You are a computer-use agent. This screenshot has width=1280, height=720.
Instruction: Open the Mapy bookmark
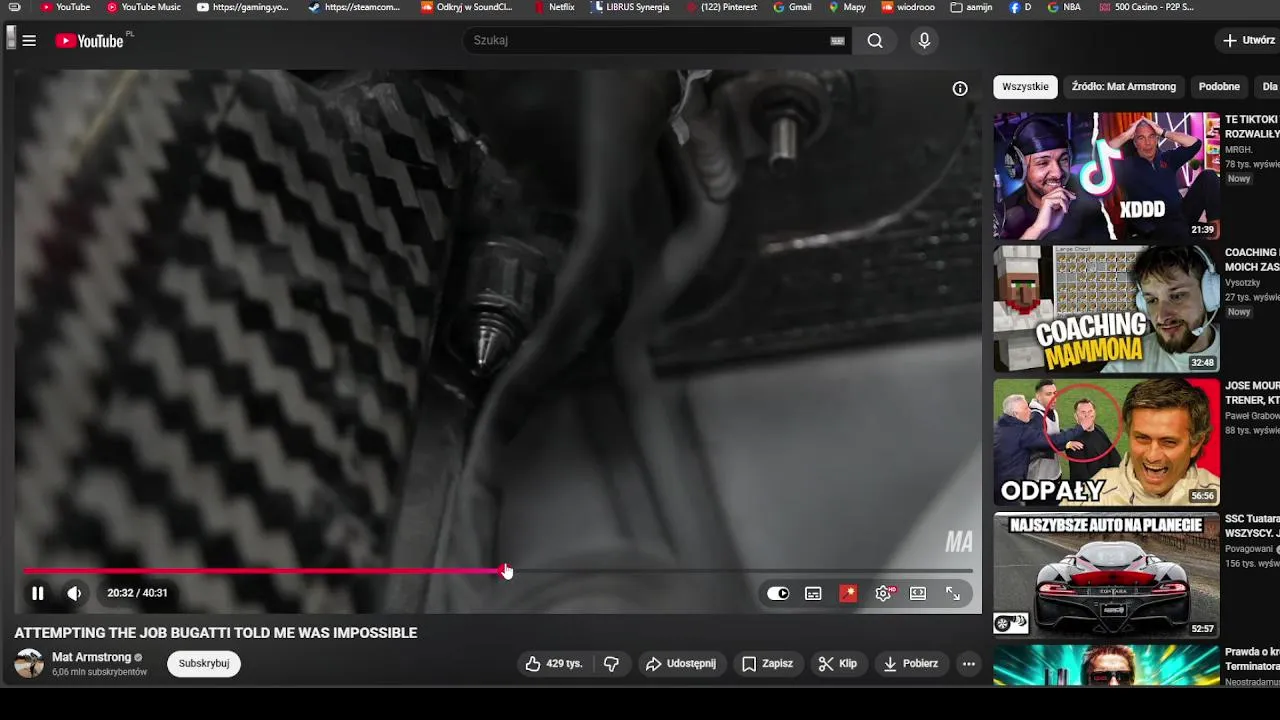[x=847, y=7]
